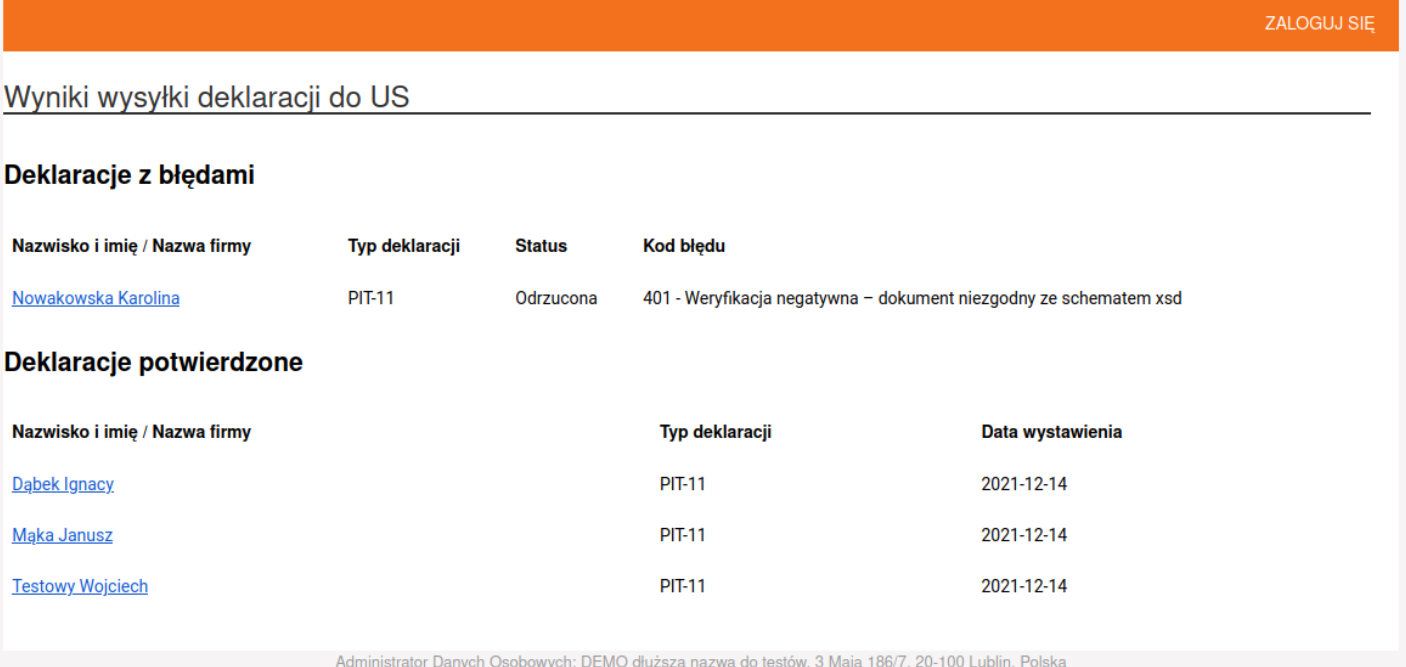Open the Nowakowska Karolina declaration link
The height and width of the screenshot is (667, 1406).
coord(96,298)
